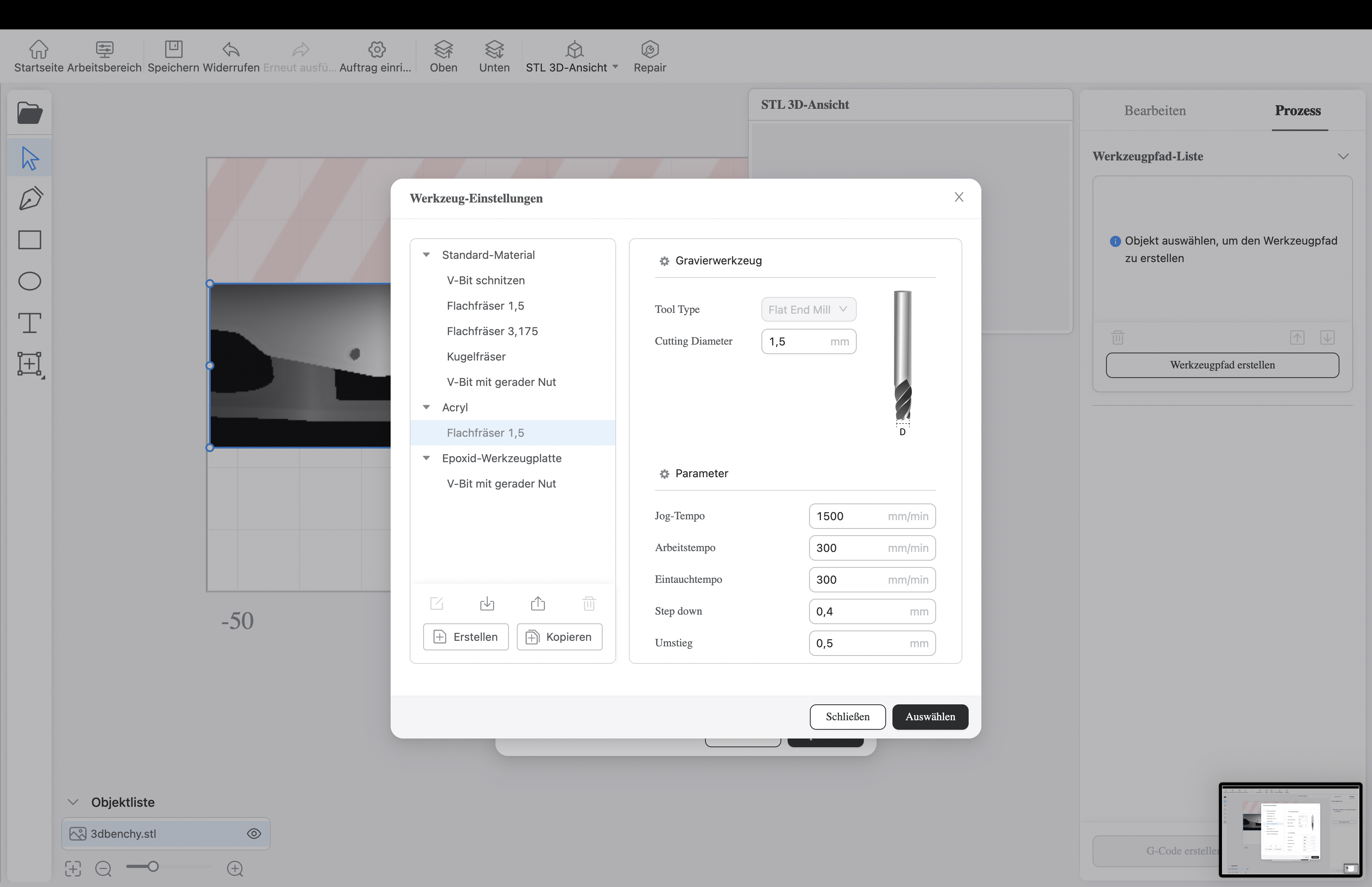Select the Text tool
The height and width of the screenshot is (887, 1372).
coord(30,322)
